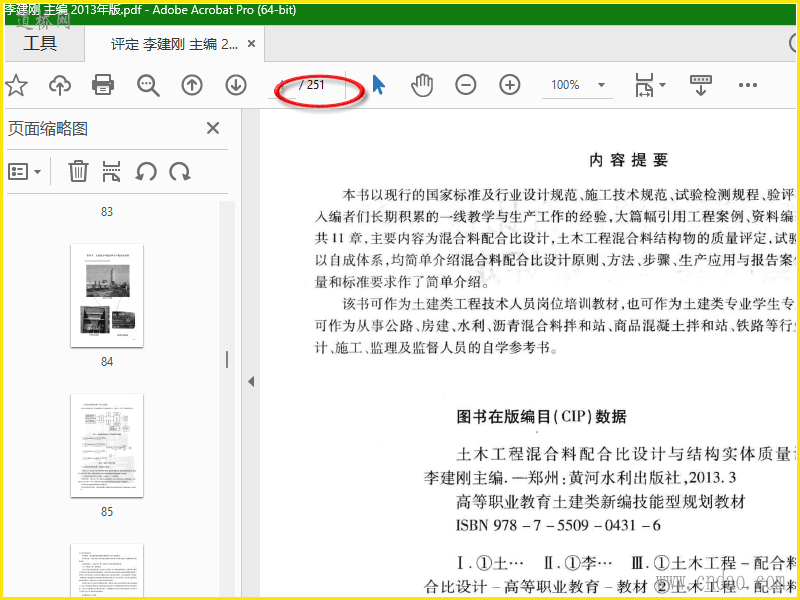
Task: Select the page 84 thumbnail
Action: 107,295
